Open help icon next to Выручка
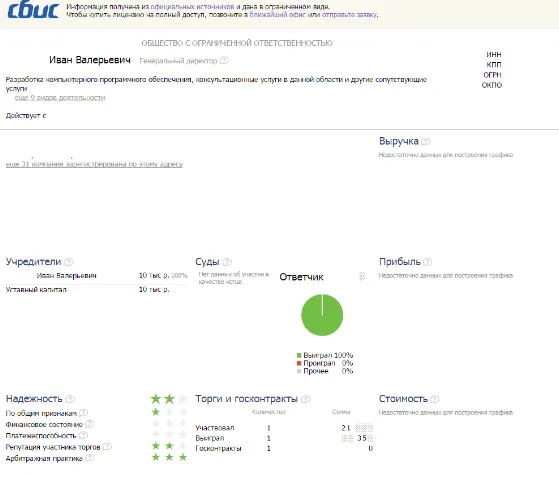The image size is (559, 477). click(x=426, y=142)
